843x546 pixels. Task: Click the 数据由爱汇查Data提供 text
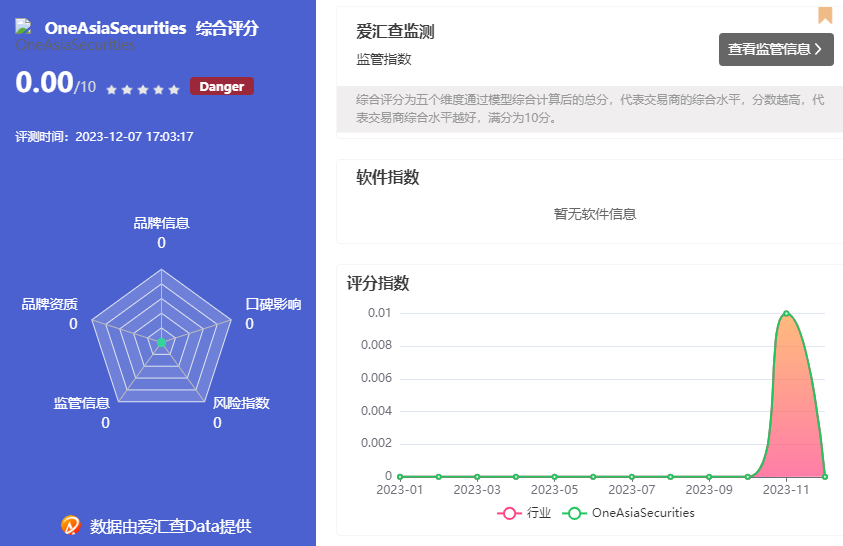click(x=170, y=526)
